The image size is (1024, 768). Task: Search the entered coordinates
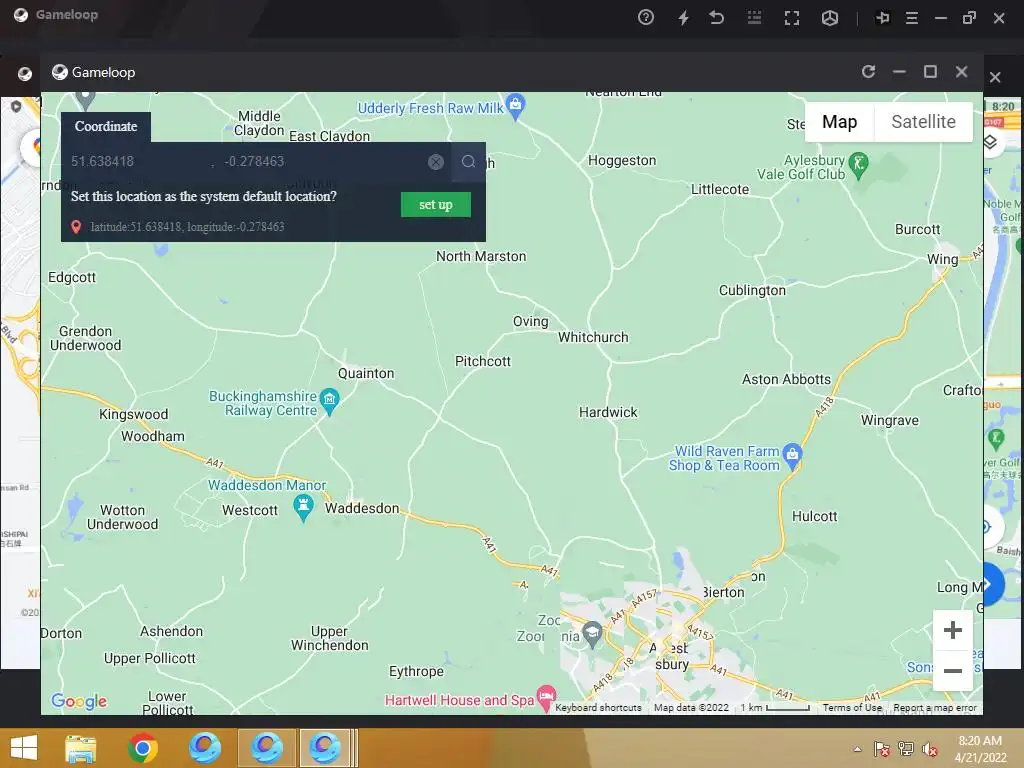click(x=468, y=161)
